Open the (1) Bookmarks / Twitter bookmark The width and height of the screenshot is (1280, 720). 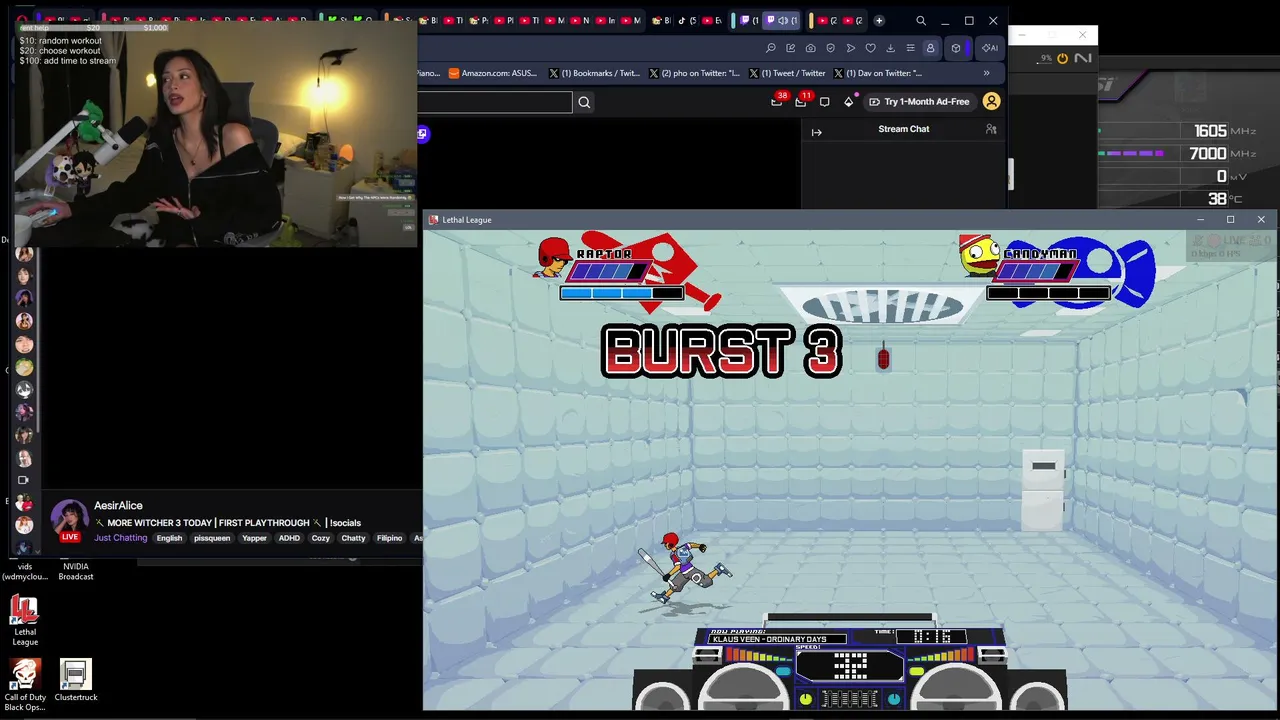(595, 73)
